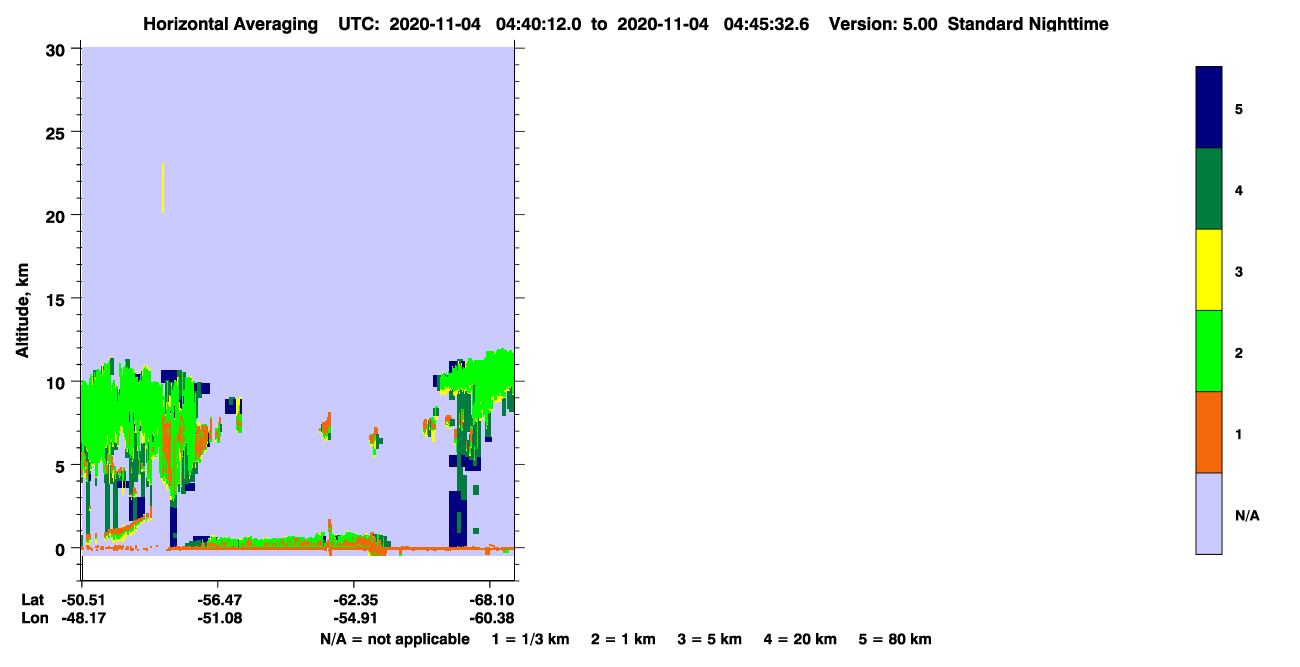Screen dimensions: 1300x667
Task: Click the 'Lon' row label
Action: (34, 618)
